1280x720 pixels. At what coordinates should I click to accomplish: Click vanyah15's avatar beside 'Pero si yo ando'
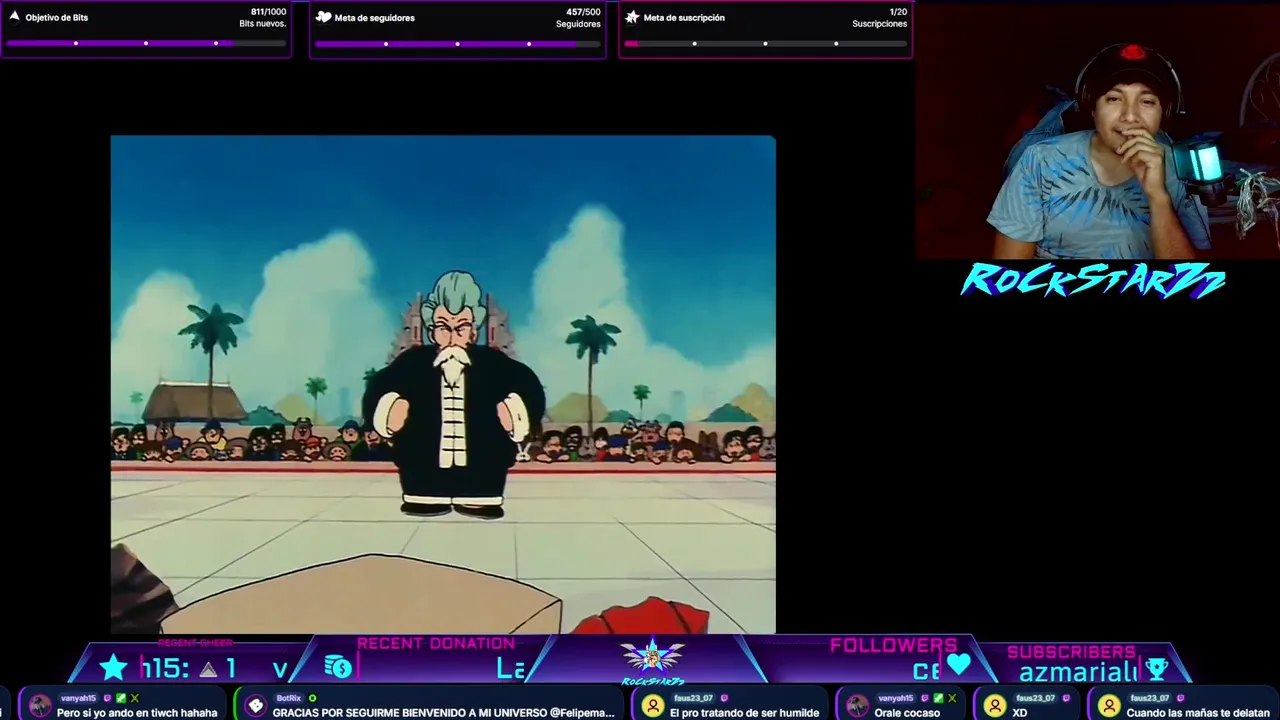pos(40,706)
